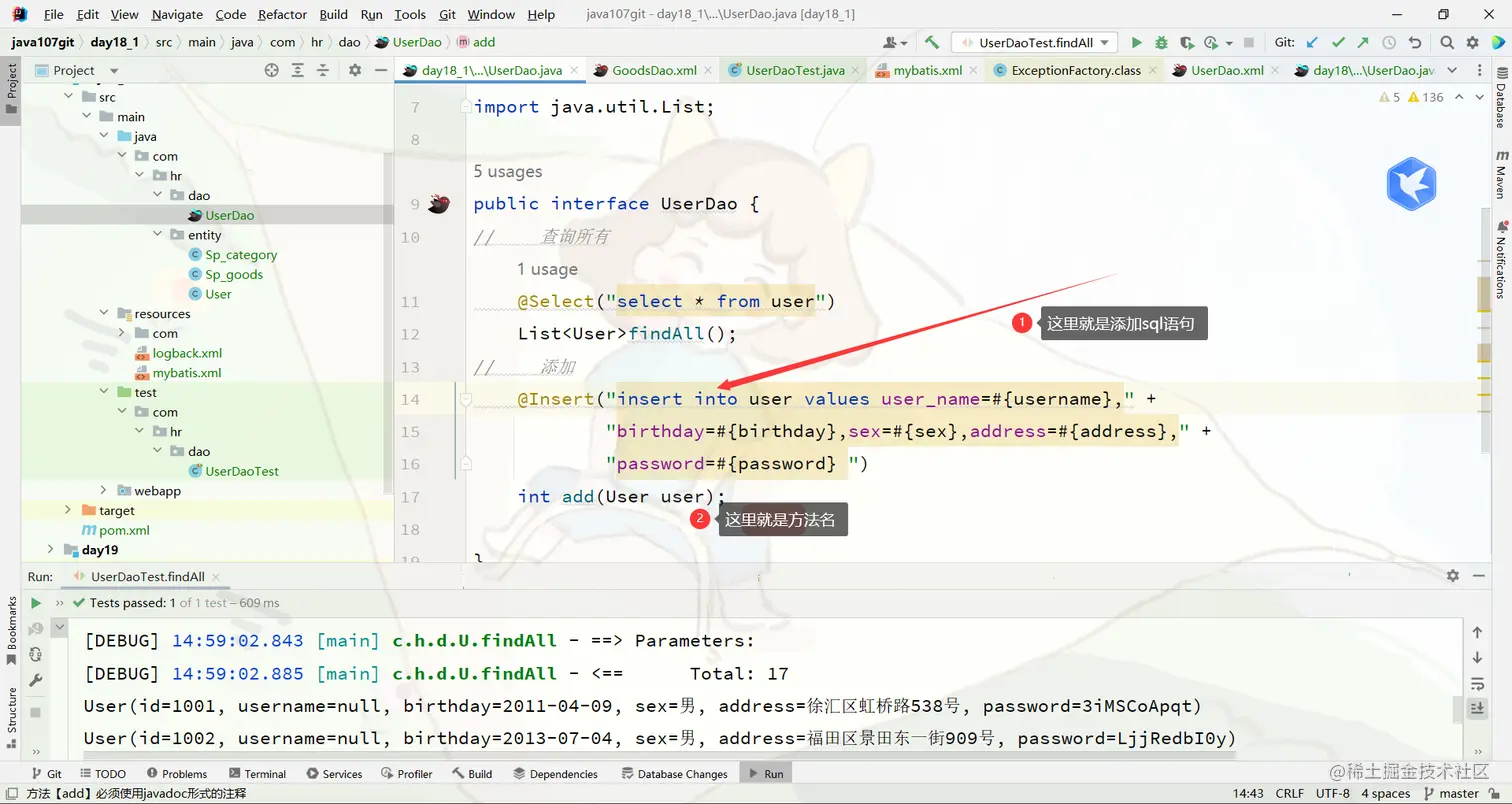Expand the webapp folder
This screenshot has height=804, width=1512.
pos(105,491)
